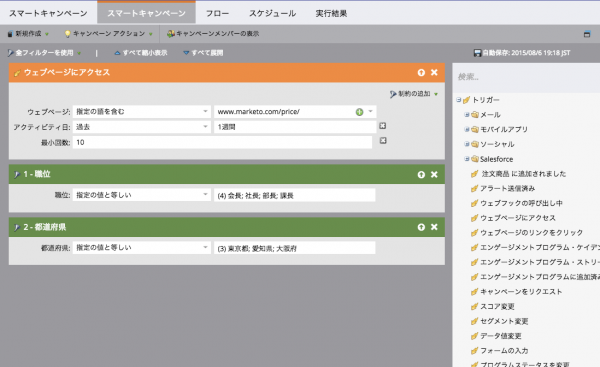Remove the 1 - 職位 filter
The height and width of the screenshot is (367, 600).
[434, 175]
